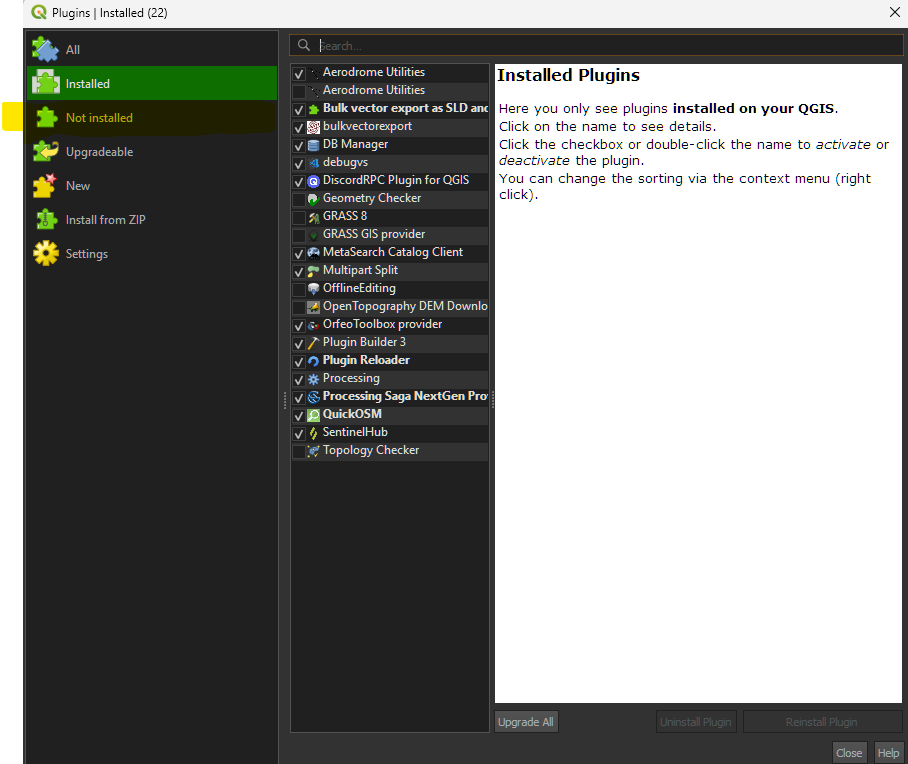Select MetaSearch Catalog Client in list
Image resolution: width=908 pixels, height=764 pixels.
click(x=392, y=253)
